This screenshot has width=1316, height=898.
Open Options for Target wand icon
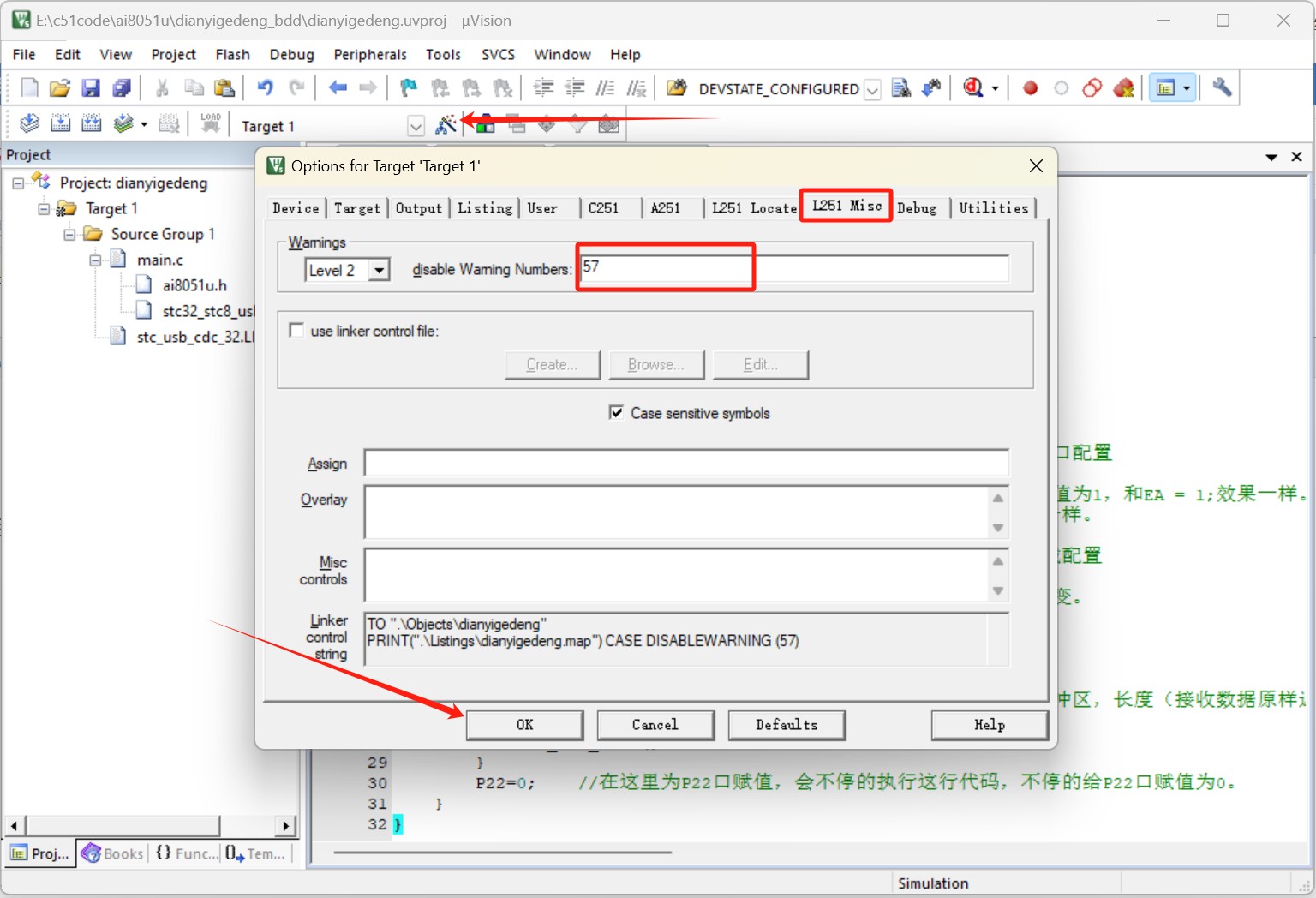click(446, 125)
